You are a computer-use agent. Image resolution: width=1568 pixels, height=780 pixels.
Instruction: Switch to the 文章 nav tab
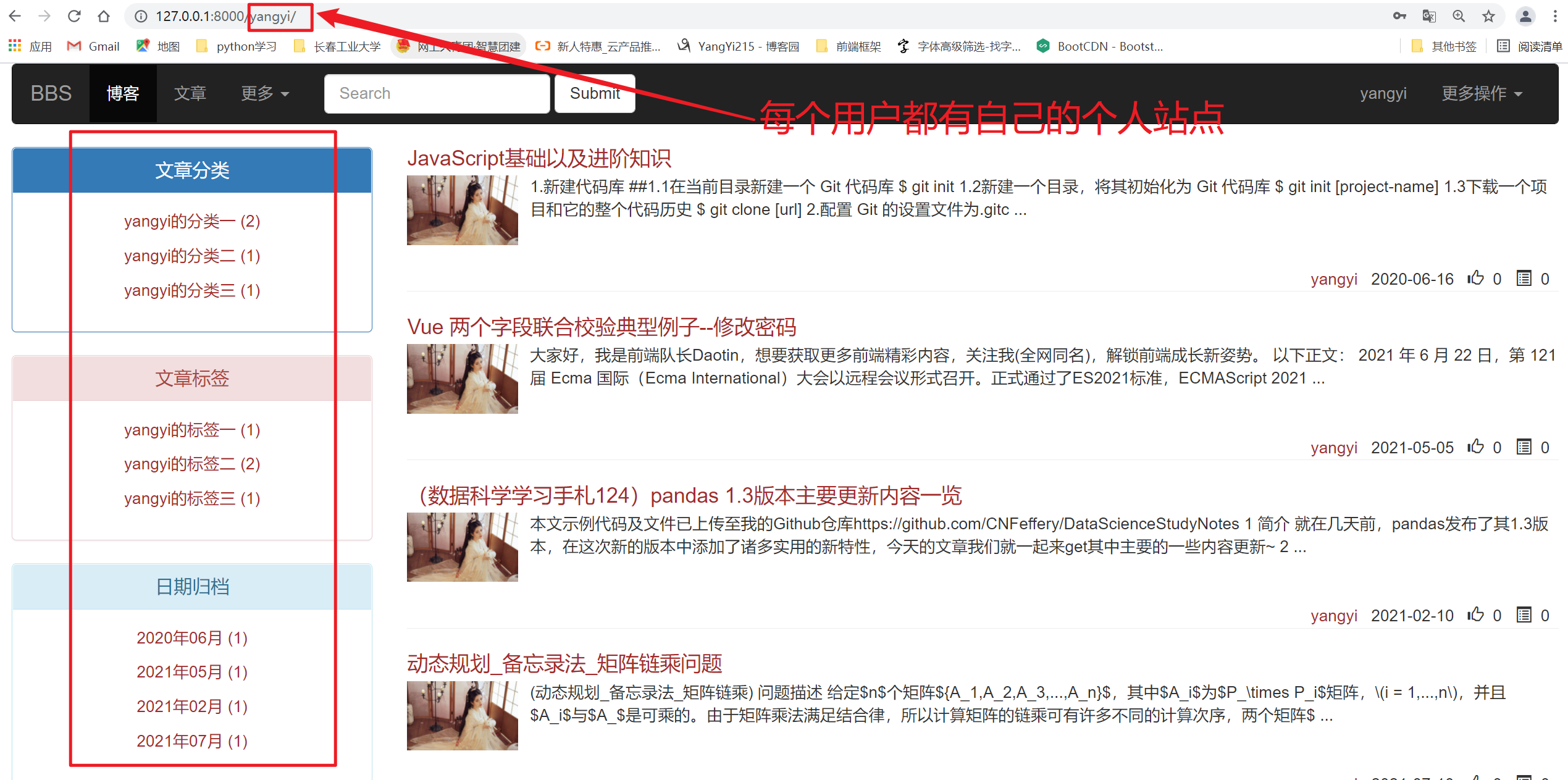[190, 93]
